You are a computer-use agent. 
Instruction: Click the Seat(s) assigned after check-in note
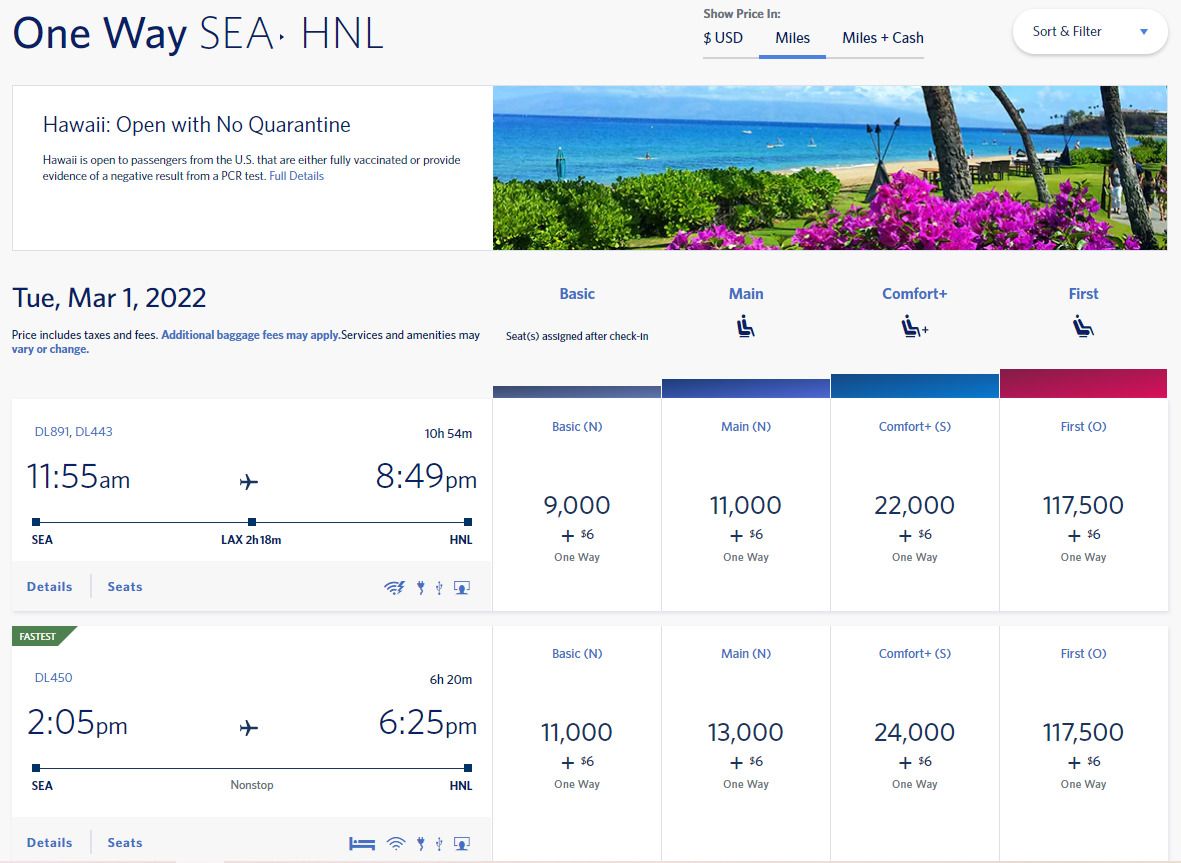coord(577,336)
